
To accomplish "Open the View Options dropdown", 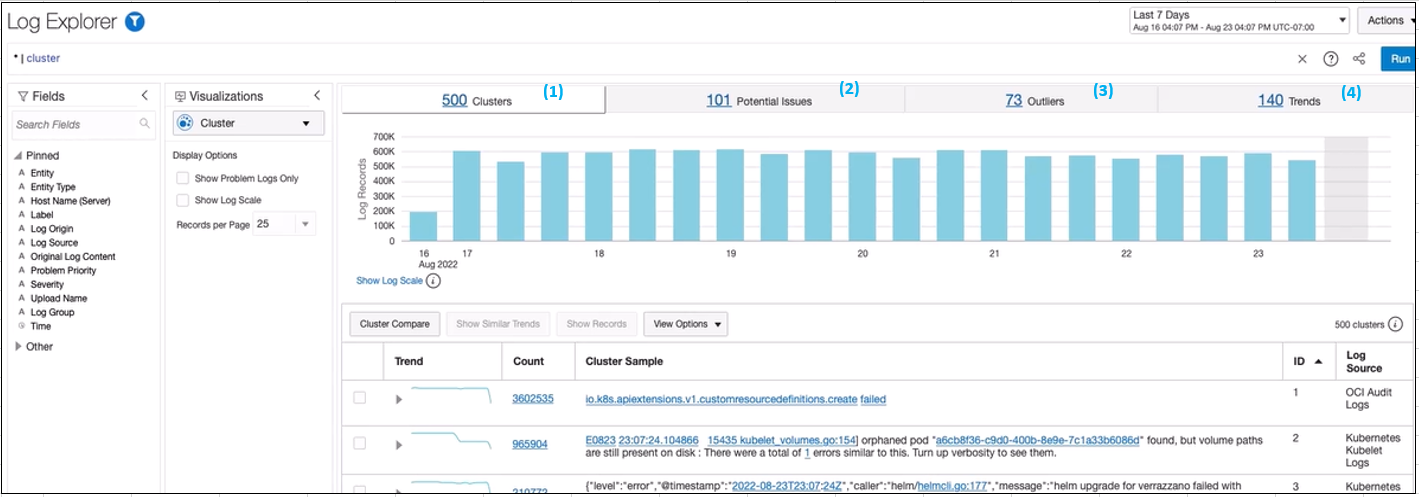I will (685, 324).
